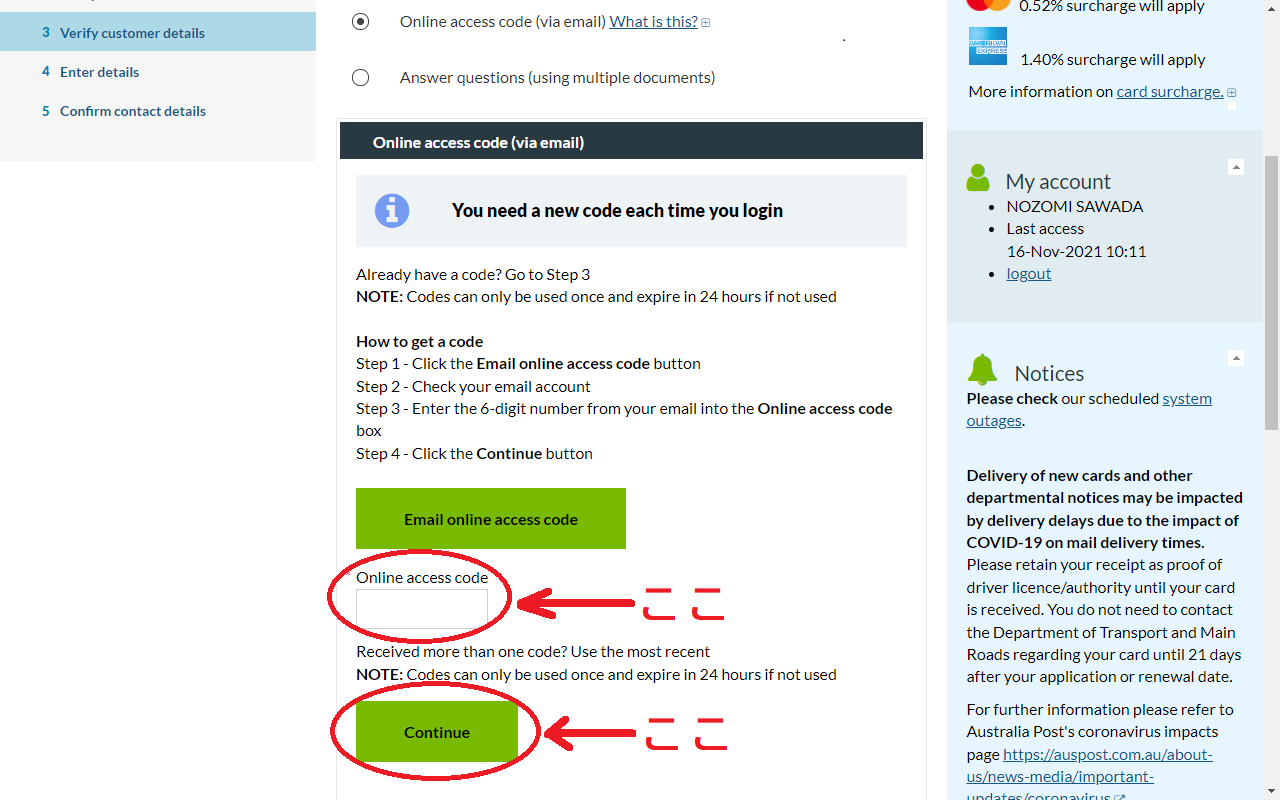
Task: Collapse the Notices panel
Action: click(1236, 358)
